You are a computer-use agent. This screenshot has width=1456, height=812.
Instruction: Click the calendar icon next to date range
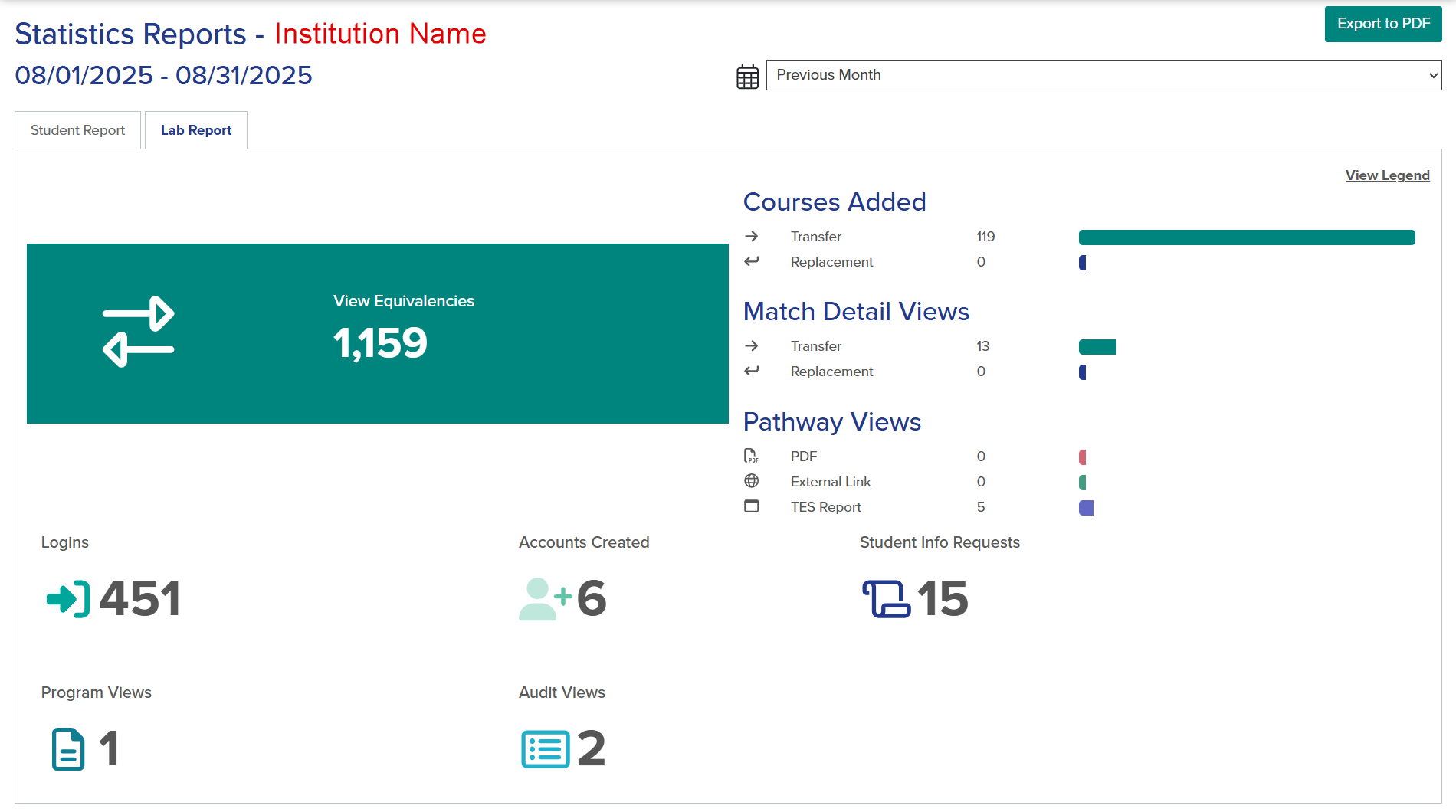(746, 76)
